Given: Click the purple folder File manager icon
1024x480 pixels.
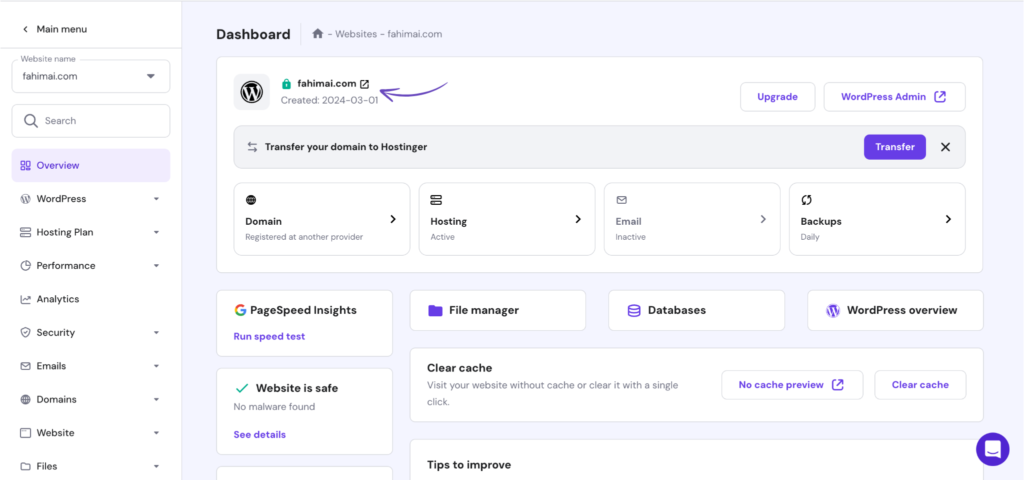Looking at the screenshot, I should click(435, 311).
